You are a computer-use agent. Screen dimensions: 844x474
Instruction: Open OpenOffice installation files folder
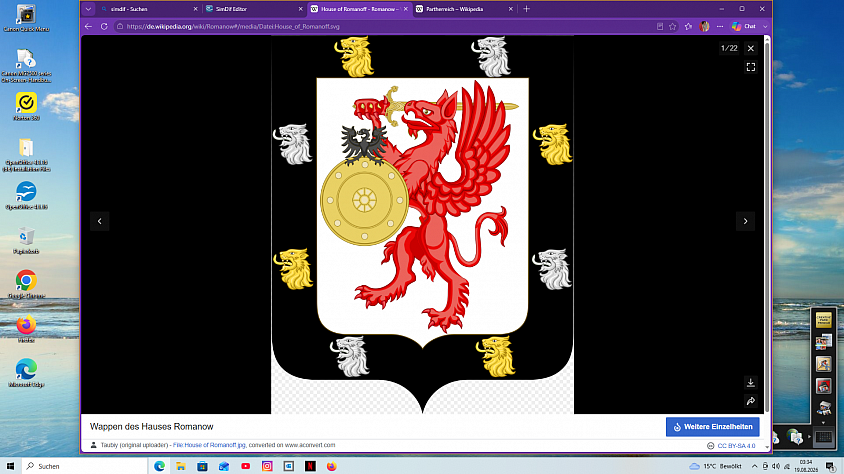click(26, 155)
